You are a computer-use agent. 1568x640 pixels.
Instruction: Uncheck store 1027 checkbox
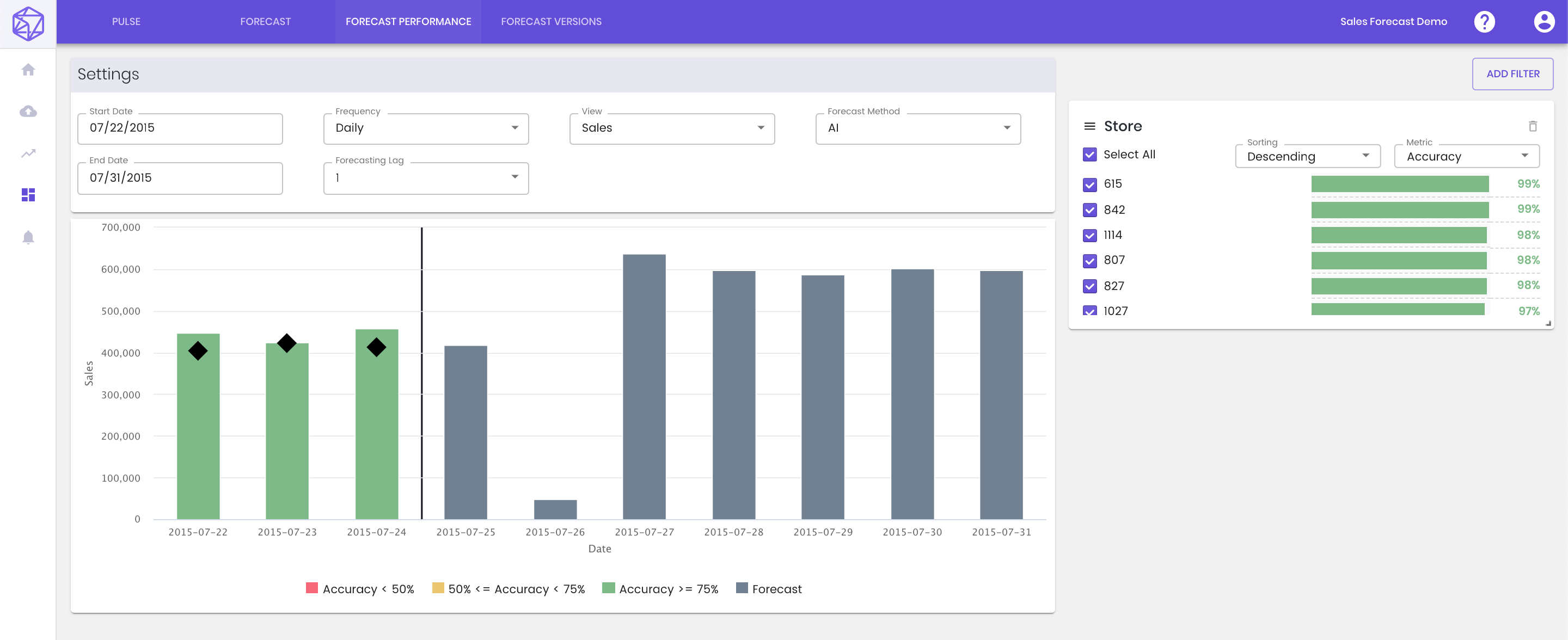tap(1089, 310)
